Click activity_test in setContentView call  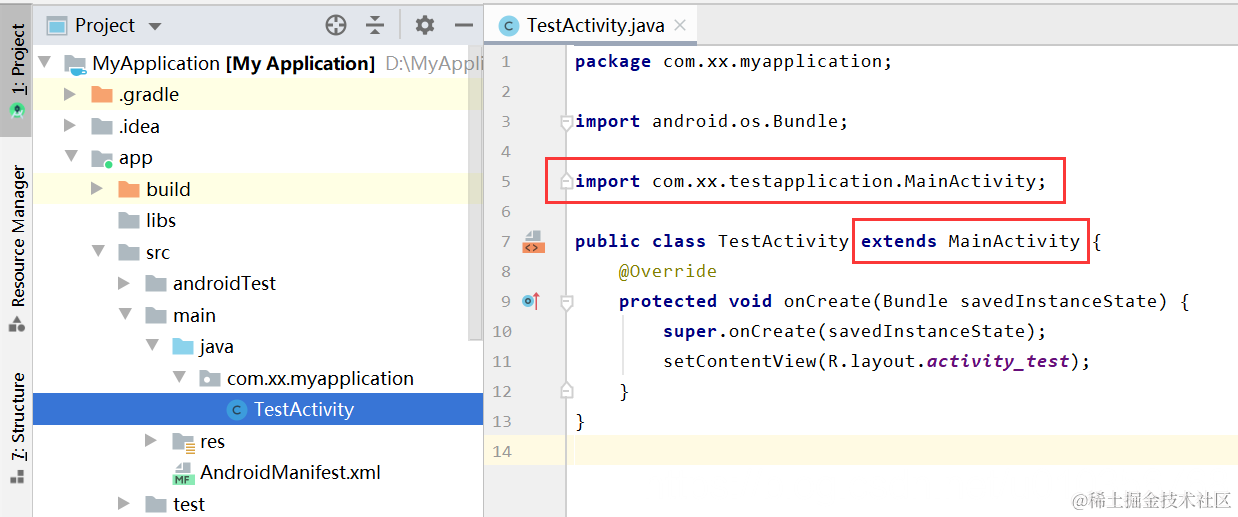998,361
